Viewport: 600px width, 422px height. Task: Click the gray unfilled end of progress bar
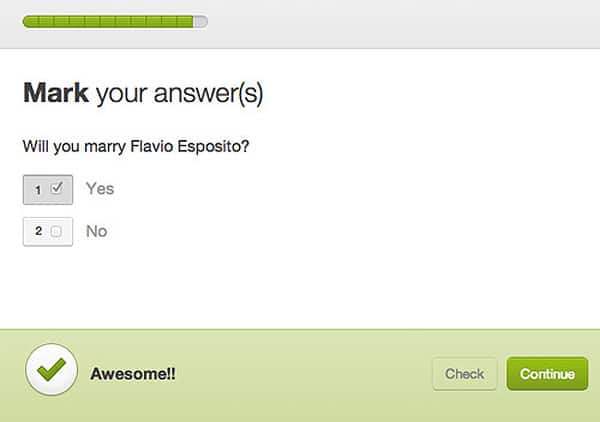201,20
